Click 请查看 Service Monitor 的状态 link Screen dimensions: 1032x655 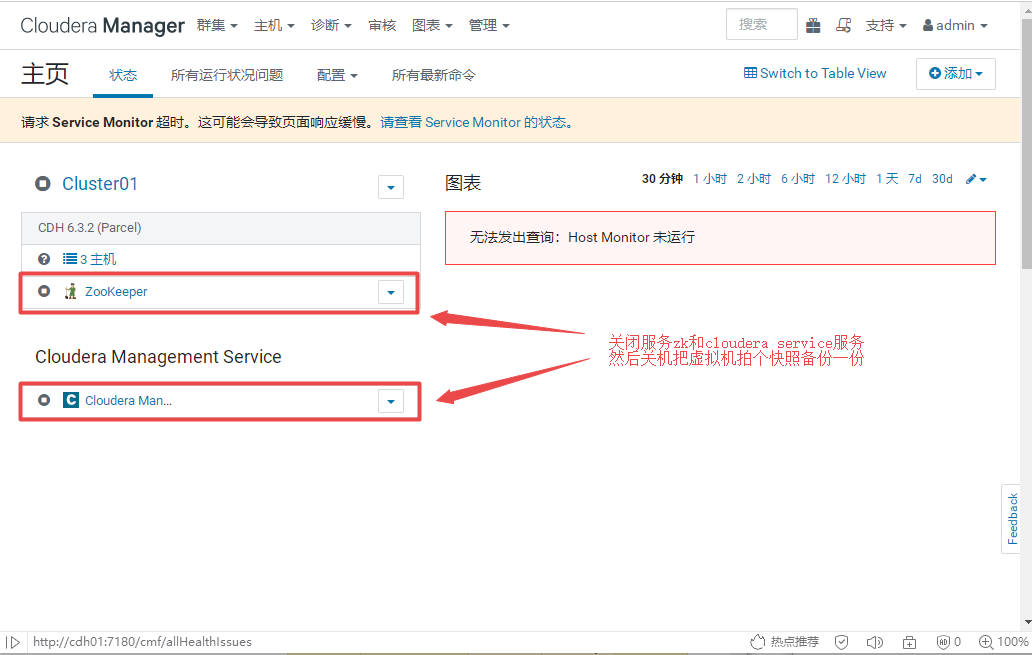tap(477, 122)
